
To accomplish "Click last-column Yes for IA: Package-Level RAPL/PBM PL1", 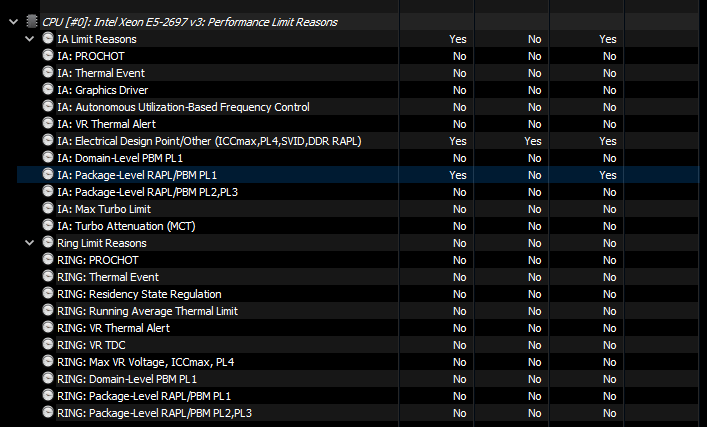I will [x=608, y=175].
